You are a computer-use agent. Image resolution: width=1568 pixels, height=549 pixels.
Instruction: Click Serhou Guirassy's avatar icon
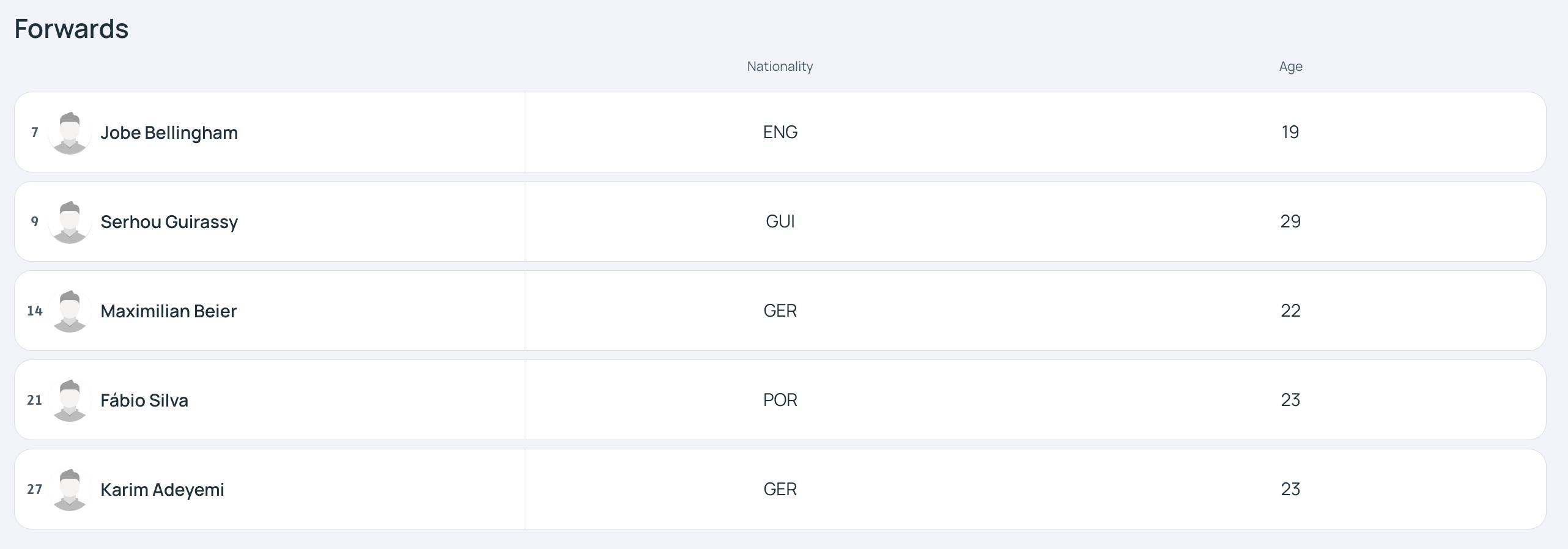pos(70,222)
